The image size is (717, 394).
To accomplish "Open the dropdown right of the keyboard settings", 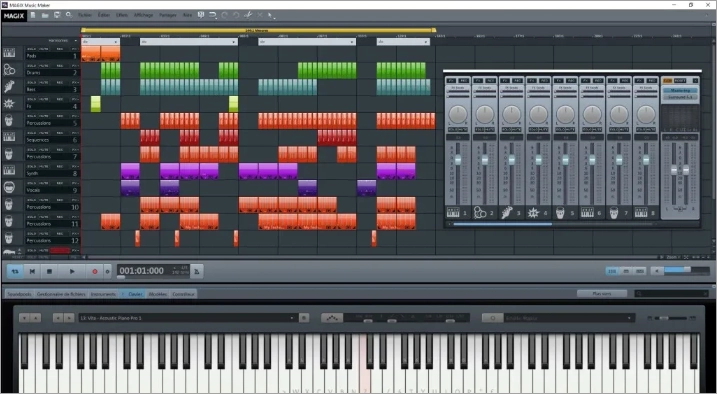I will (630, 318).
